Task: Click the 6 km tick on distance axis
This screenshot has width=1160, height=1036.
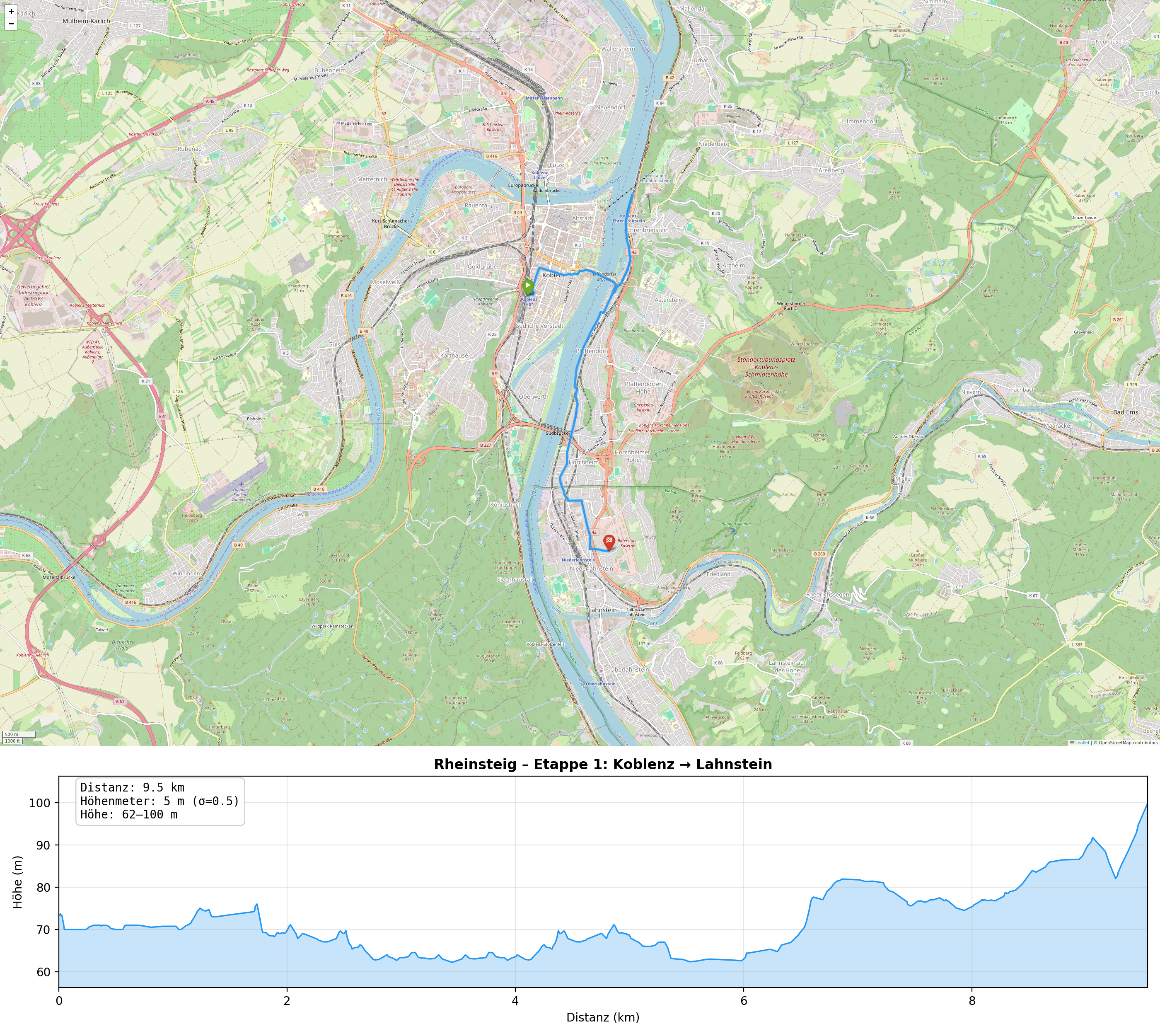Action: (x=743, y=1001)
